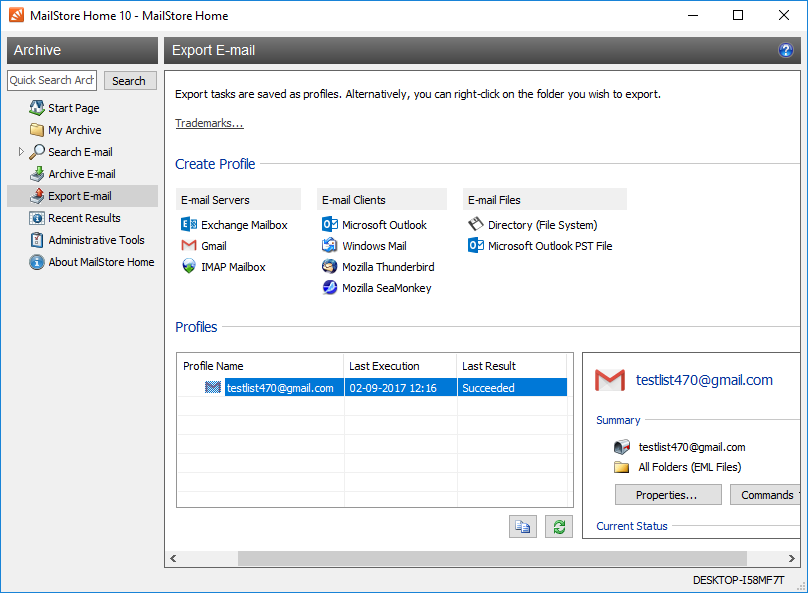The width and height of the screenshot is (808, 593).
Task: Sort by Last Execution column header
Action: (400, 366)
